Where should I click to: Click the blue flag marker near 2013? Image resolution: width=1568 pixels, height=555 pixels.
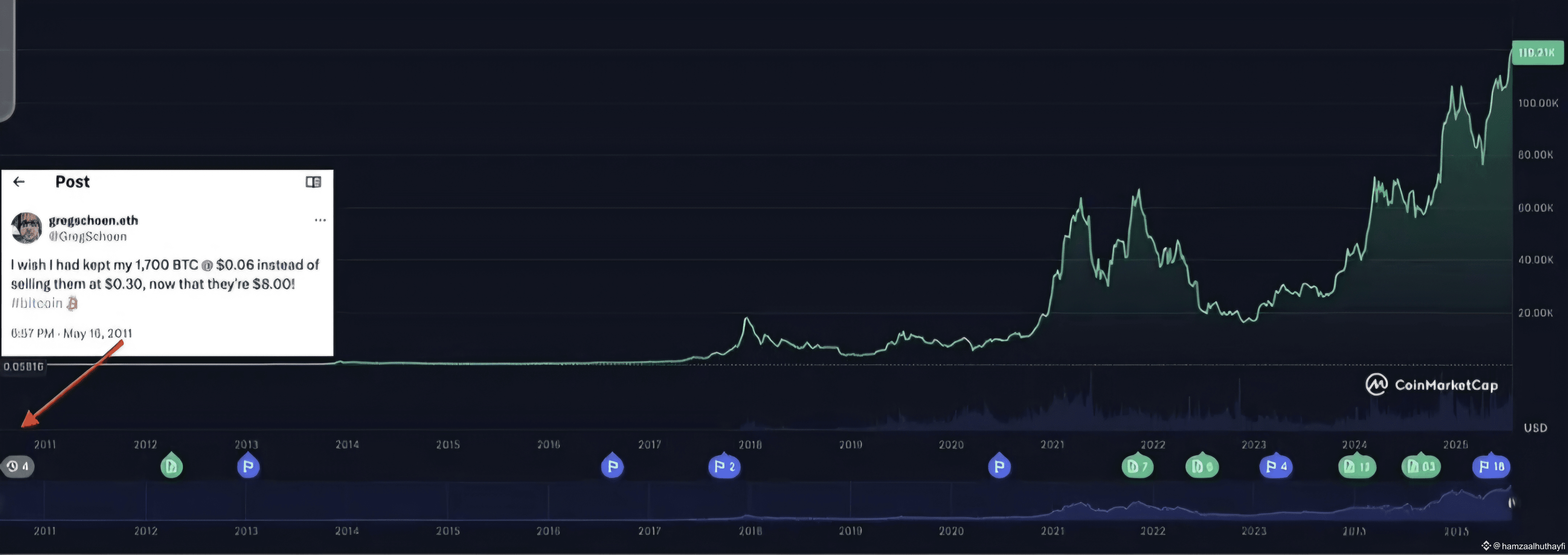(248, 467)
